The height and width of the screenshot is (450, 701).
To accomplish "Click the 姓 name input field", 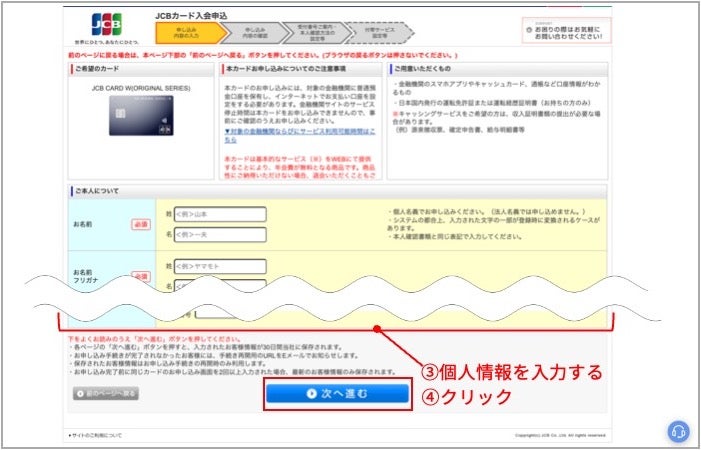I will (220, 214).
